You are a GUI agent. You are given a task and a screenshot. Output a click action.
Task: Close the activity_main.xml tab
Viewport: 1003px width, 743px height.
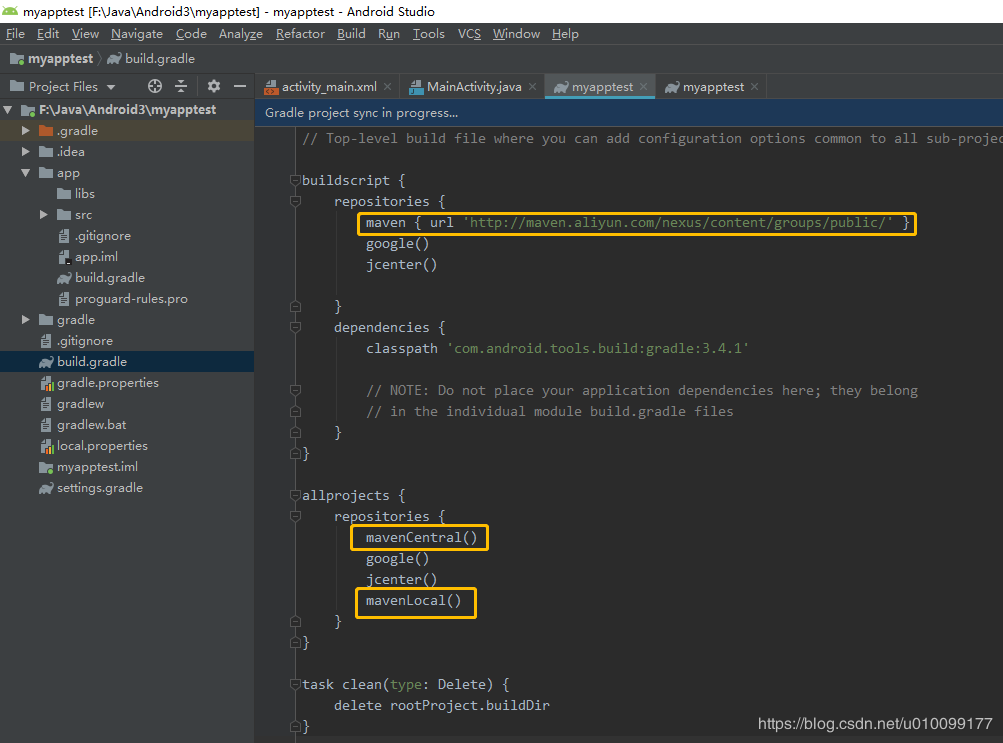pos(388,87)
